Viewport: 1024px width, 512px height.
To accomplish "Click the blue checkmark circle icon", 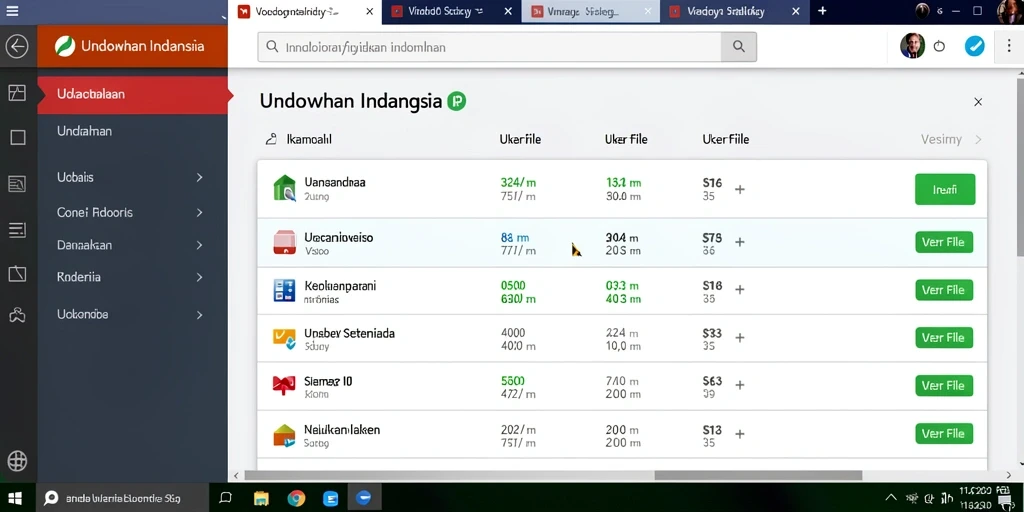I will point(974,46).
